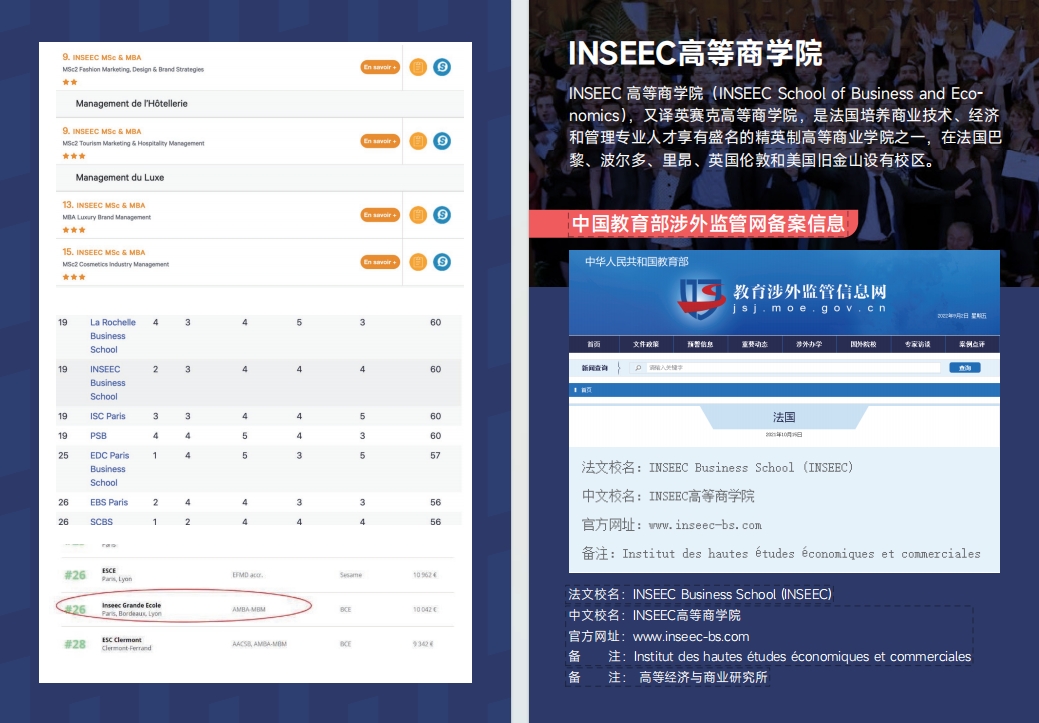Open the orange clipboard icon for Cosmetics Industry Management
Image resolution: width=1039 pixels, height=723 pixels.
point(417,262)
